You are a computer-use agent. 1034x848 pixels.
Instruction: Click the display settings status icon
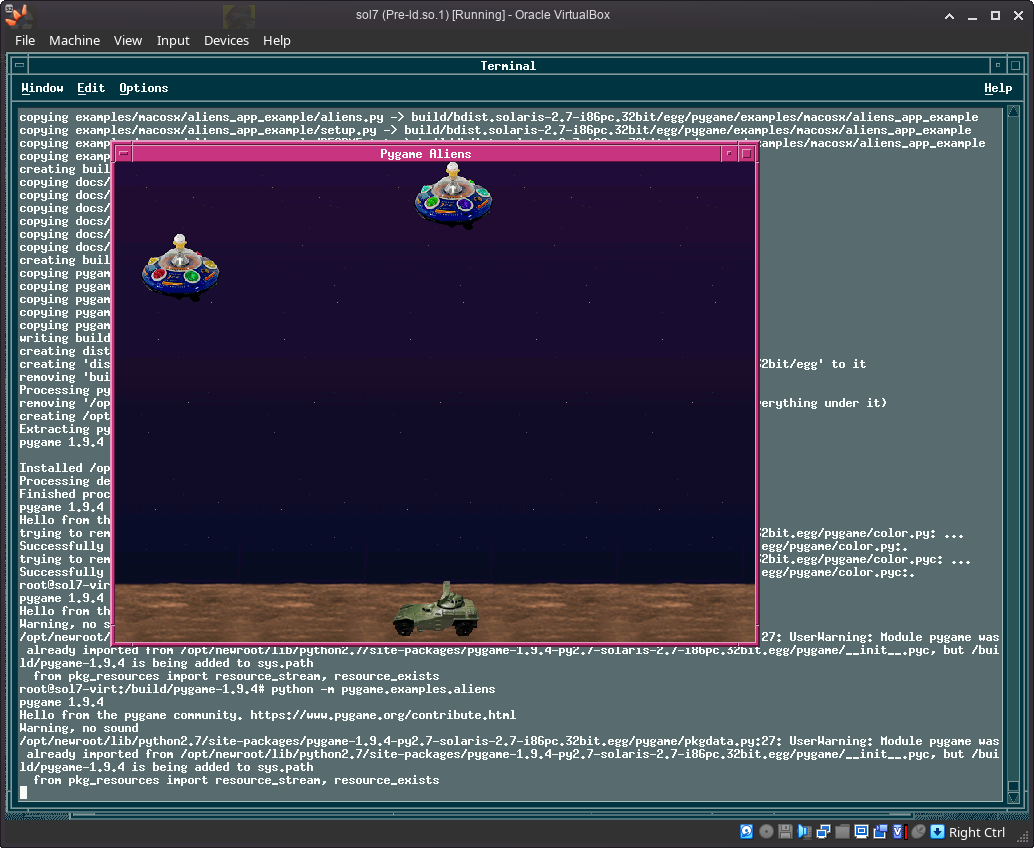pos(861,832)
